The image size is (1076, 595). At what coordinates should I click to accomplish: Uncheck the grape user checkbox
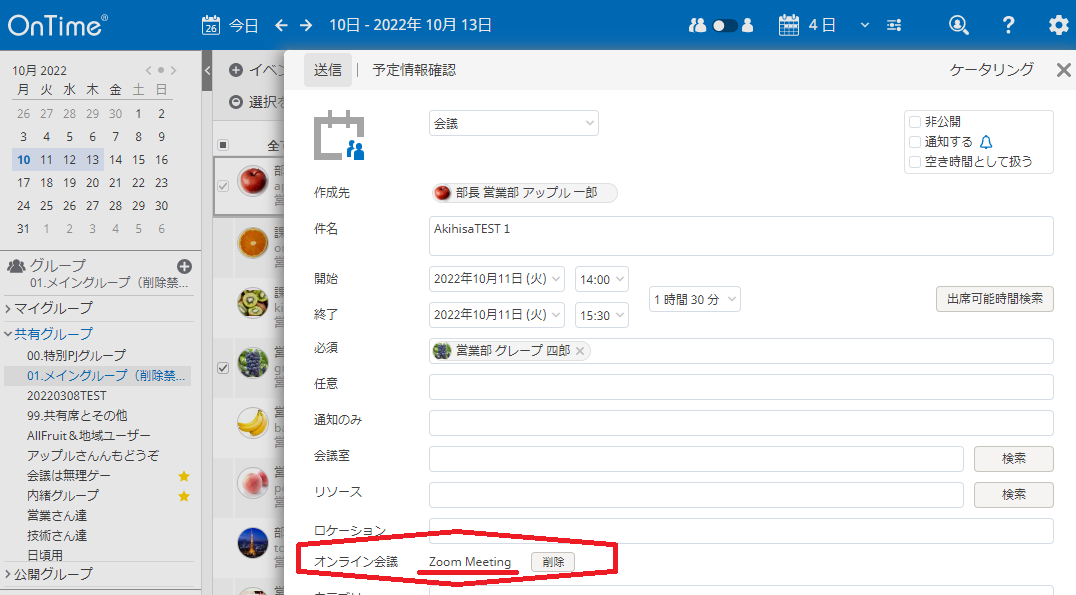point(223,368)
